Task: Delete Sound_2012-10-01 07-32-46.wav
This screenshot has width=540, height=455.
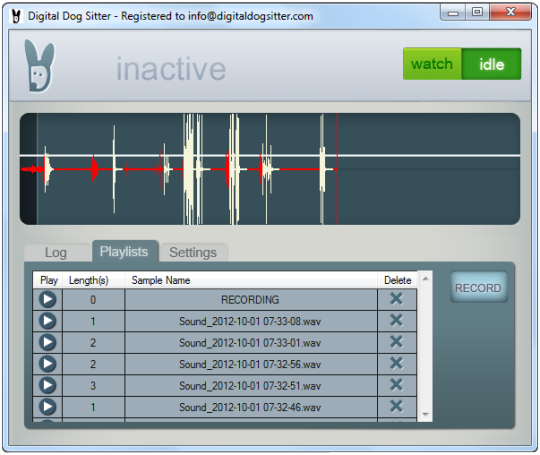Action: [396, 406]
